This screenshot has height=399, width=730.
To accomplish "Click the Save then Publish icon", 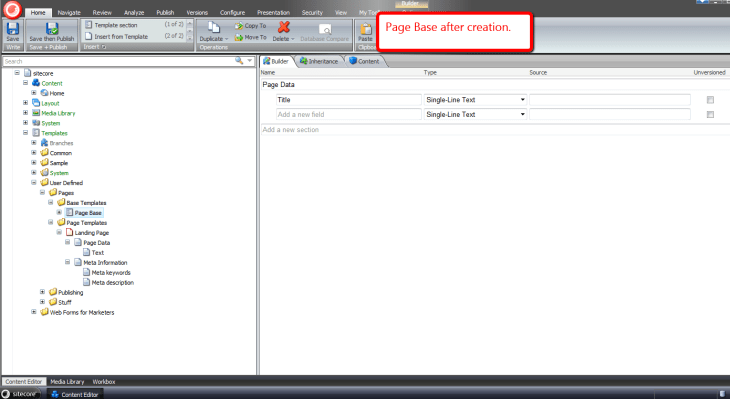I will pos(52,28).
